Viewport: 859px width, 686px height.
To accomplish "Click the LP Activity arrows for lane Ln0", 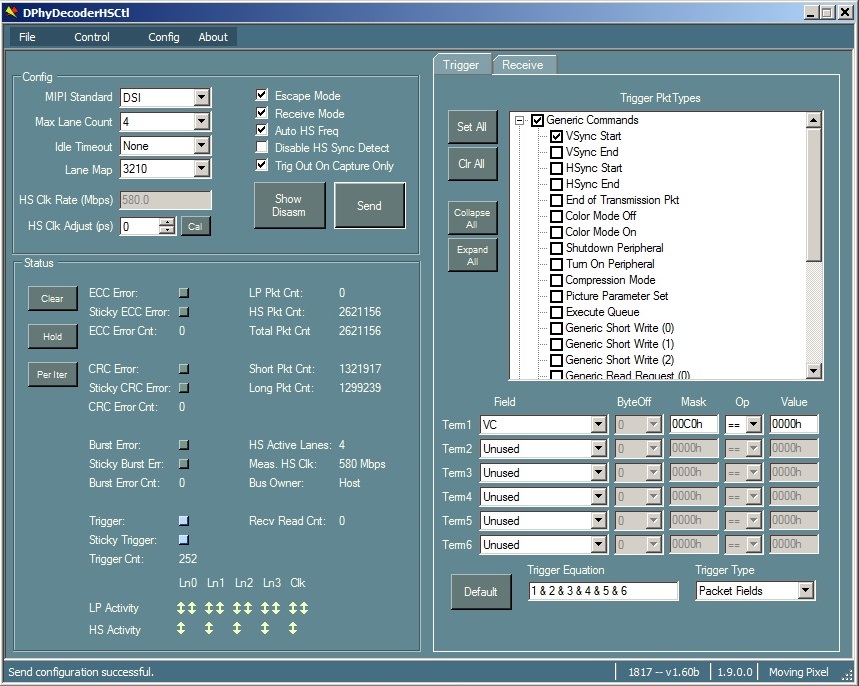I will tap(186, 608).
